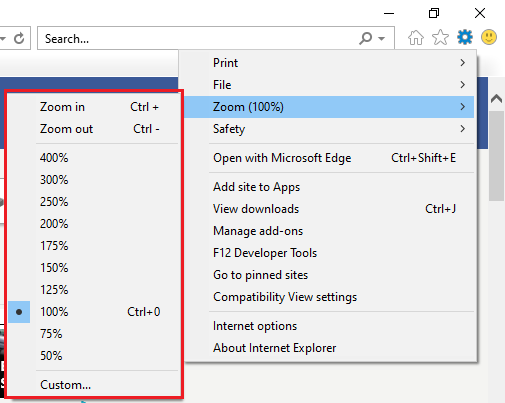This screenshot has height=403, width=505.
Task: Restore down the browser window
Action: 434,13
